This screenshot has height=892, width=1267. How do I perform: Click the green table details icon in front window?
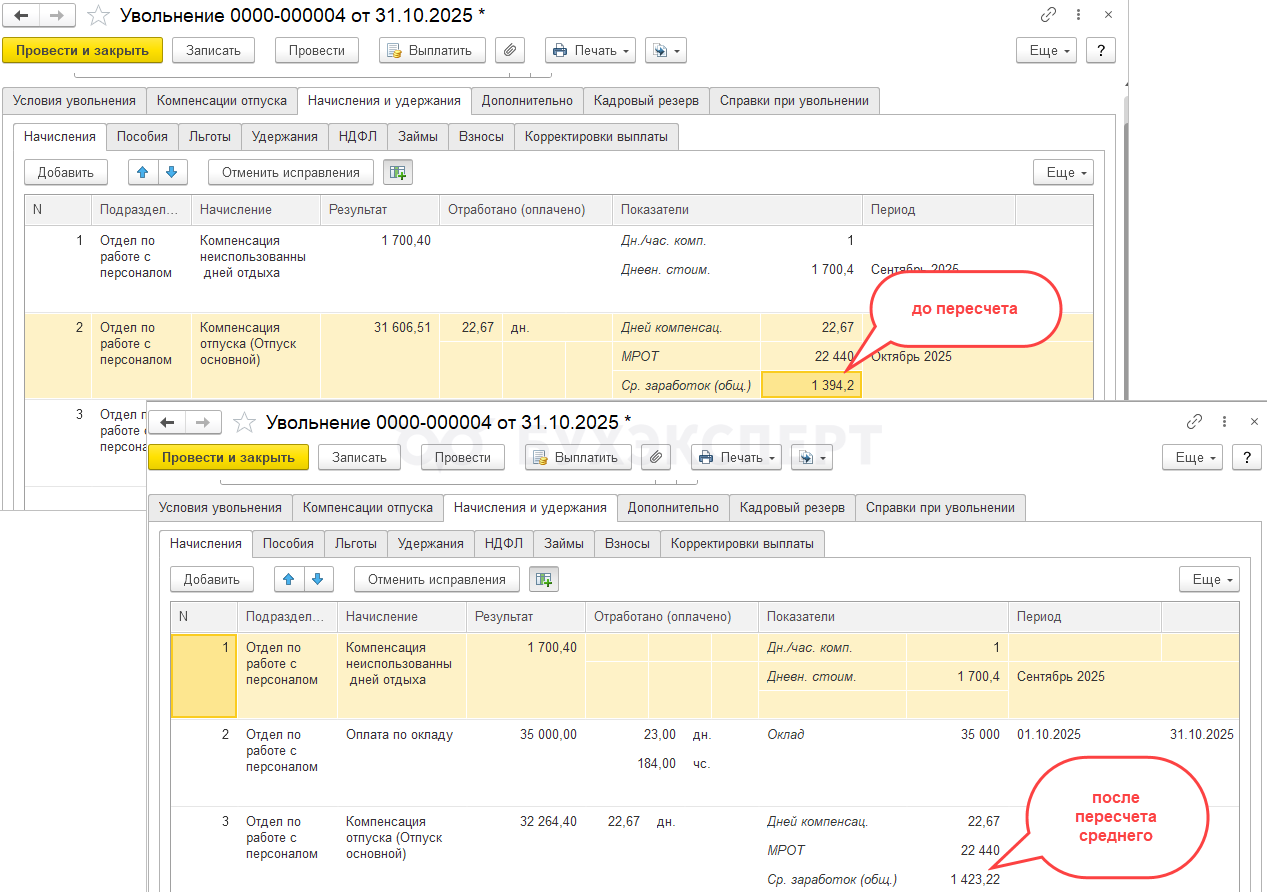pos(544,579)
